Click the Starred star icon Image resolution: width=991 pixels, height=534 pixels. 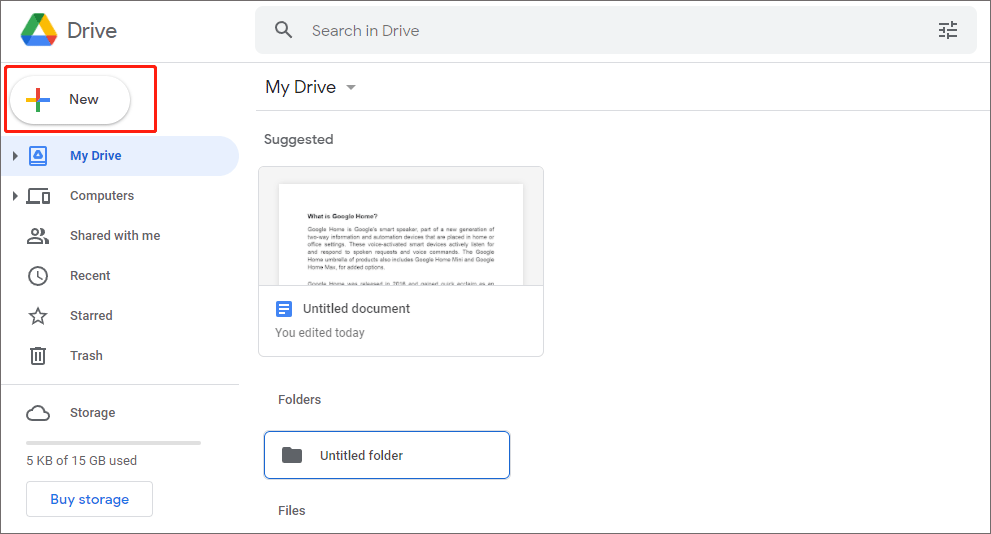point(38,315)
